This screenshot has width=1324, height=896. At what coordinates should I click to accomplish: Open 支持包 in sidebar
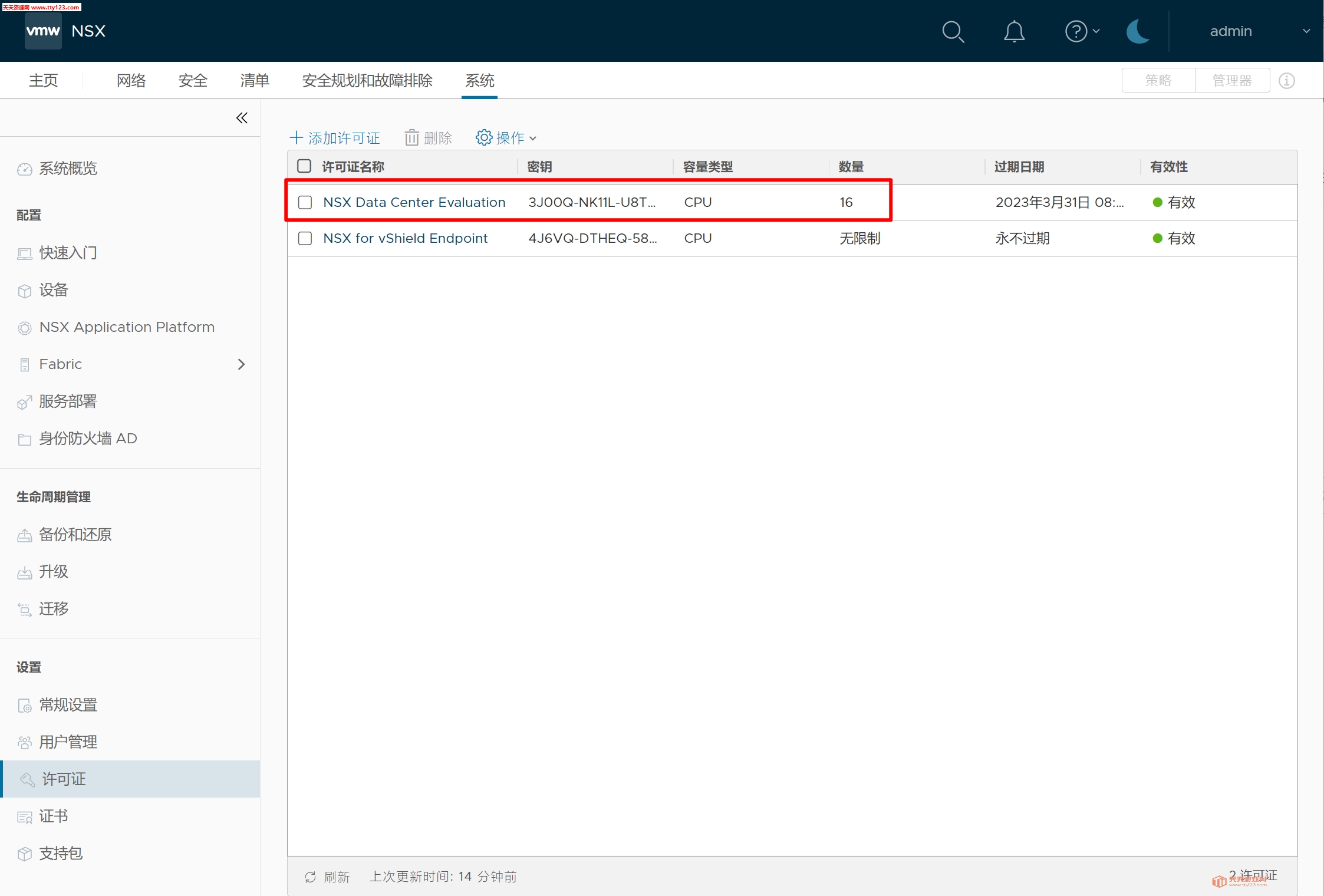61,854
